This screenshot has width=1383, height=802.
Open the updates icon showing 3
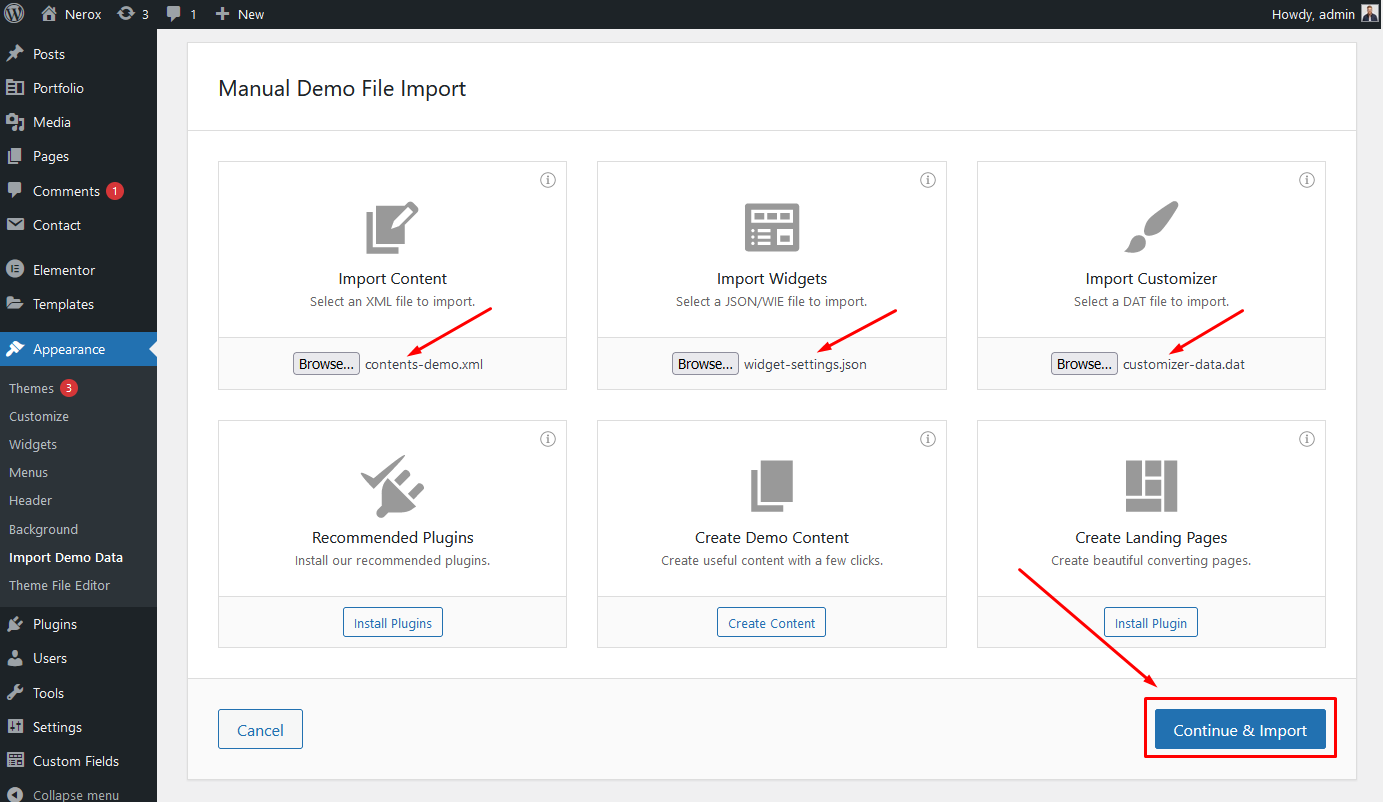[132, 14]
